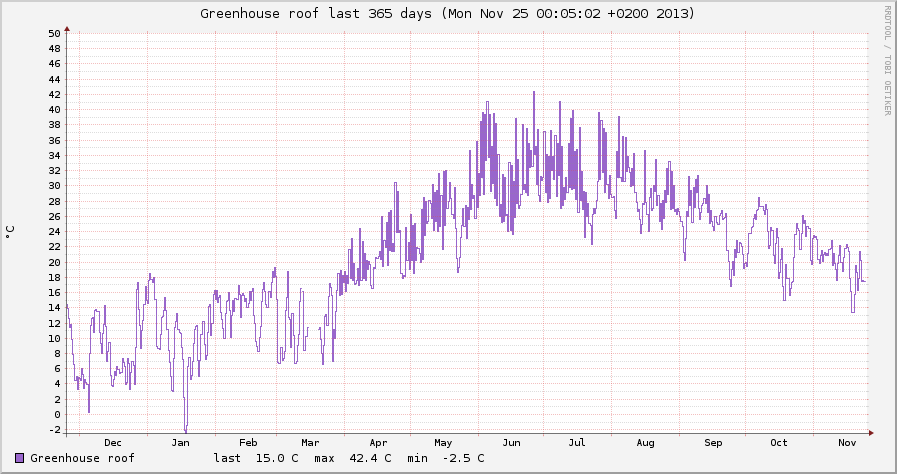Click the 'Aug' month label
Image resolution: width=897 pixels, height=474 pixels.
point(645,443)
